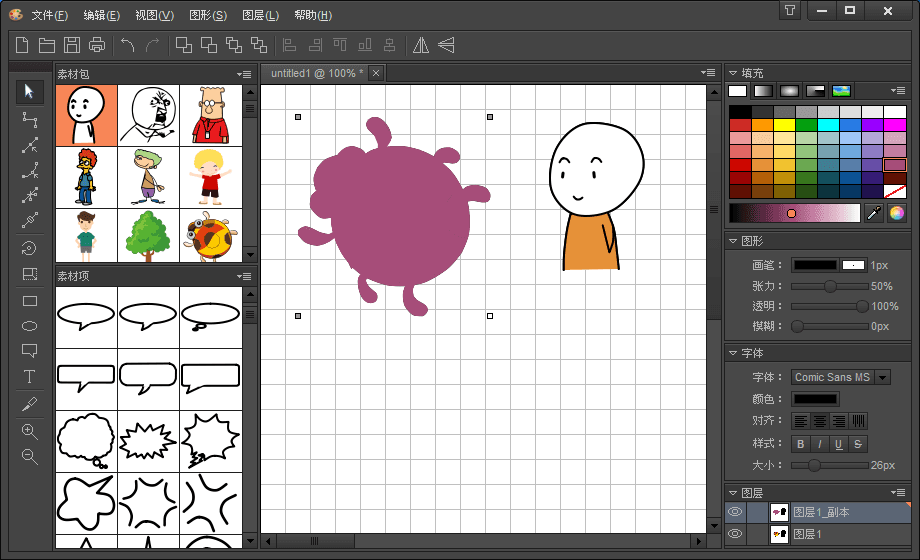The width and height of the screenshot is (920, 560).
Task: Select the text tool
Action: tap(29, 377)
